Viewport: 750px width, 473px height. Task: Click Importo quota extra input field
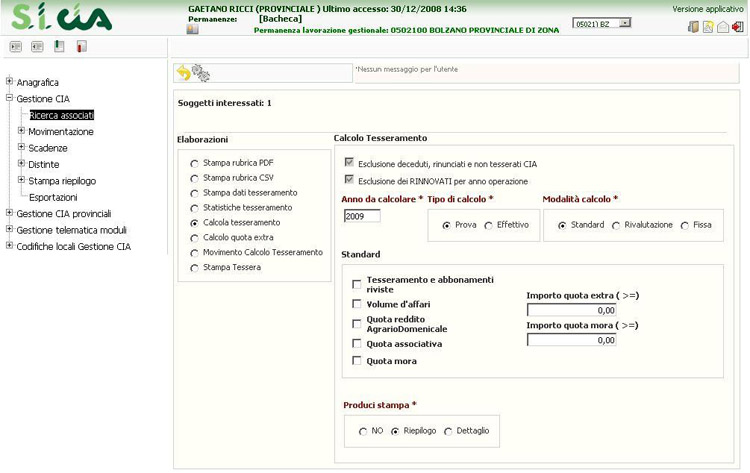point(572,310)
